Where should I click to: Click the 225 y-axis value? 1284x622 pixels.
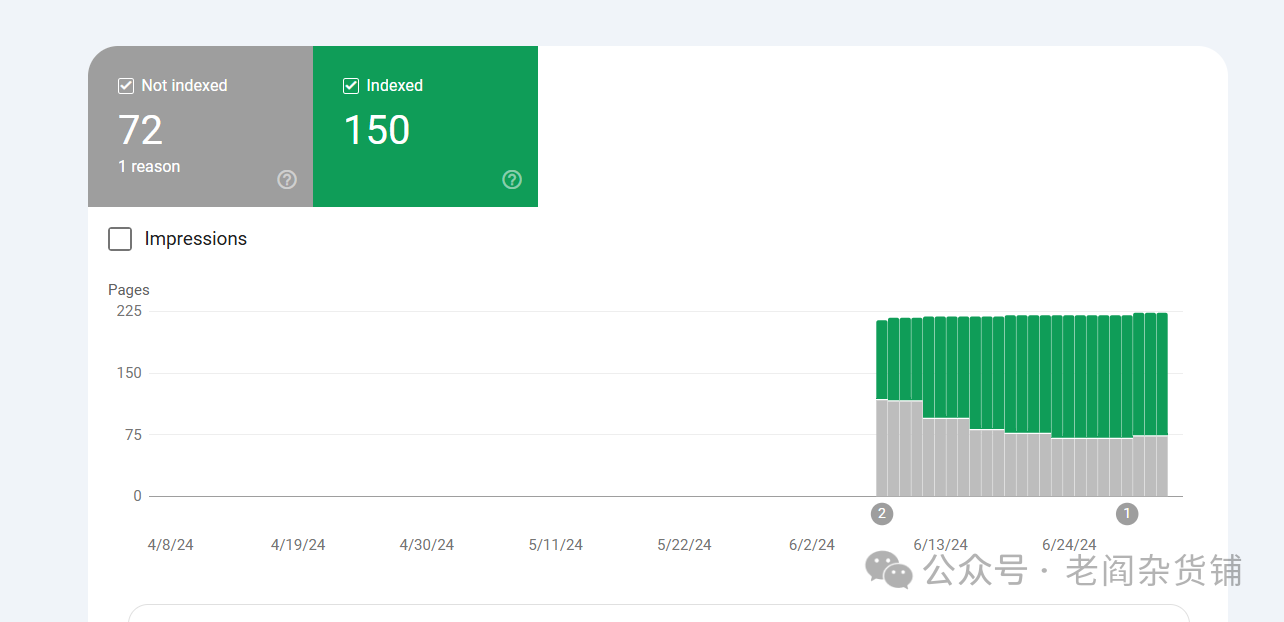click(129, 311)
